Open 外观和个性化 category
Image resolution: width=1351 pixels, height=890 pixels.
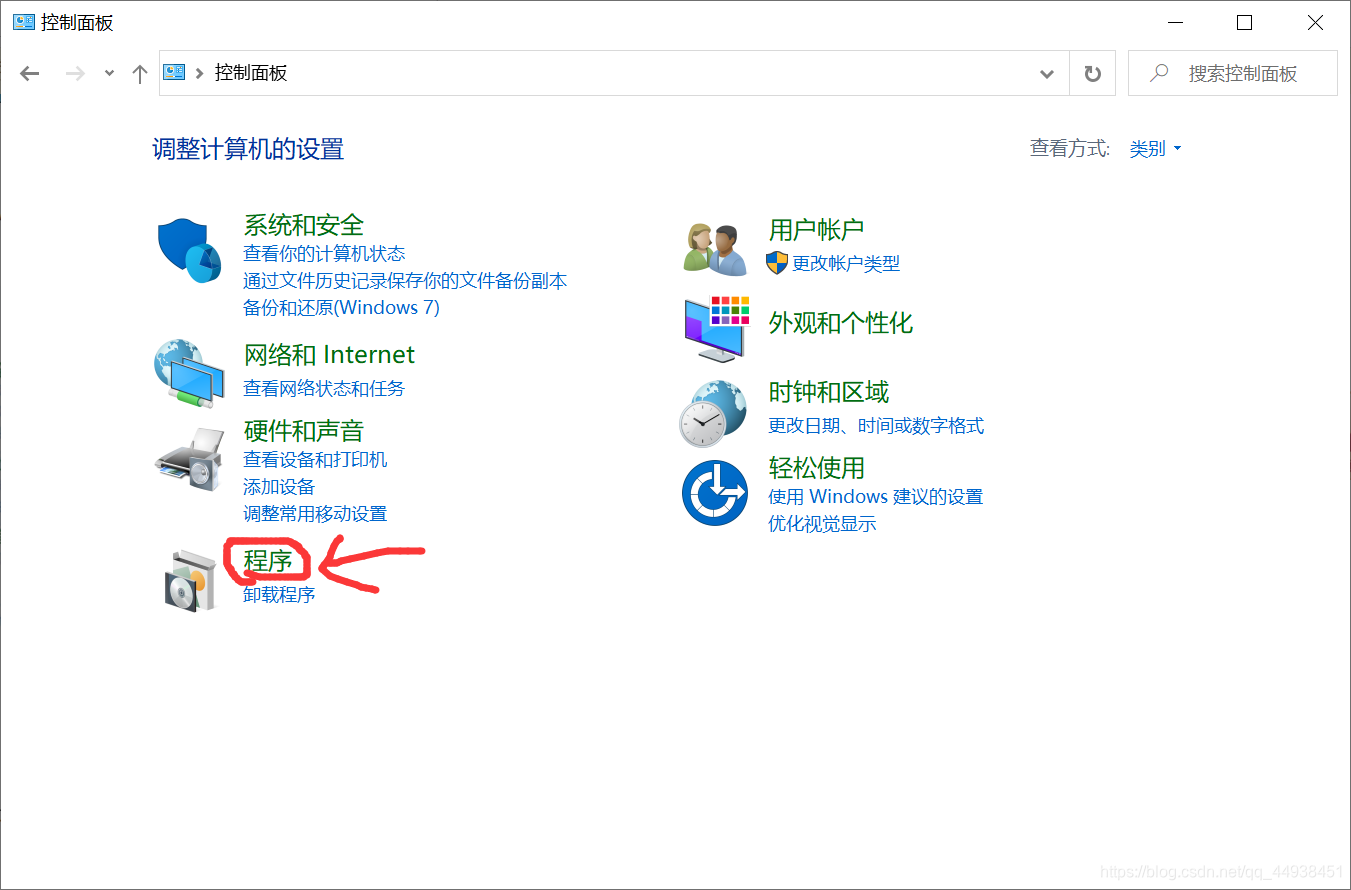click(x=841, y=323)
